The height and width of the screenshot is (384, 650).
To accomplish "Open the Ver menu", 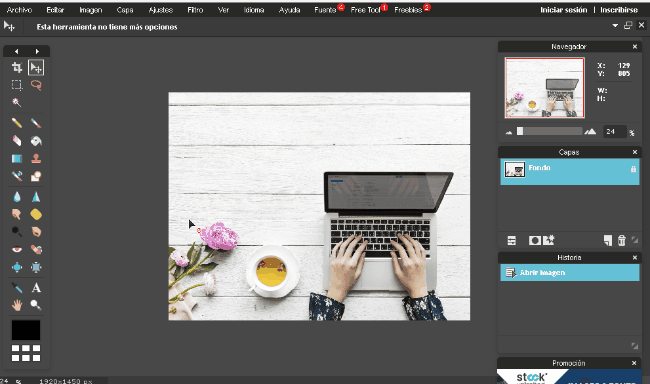I will pyautogui.click(x=223, y=10).
